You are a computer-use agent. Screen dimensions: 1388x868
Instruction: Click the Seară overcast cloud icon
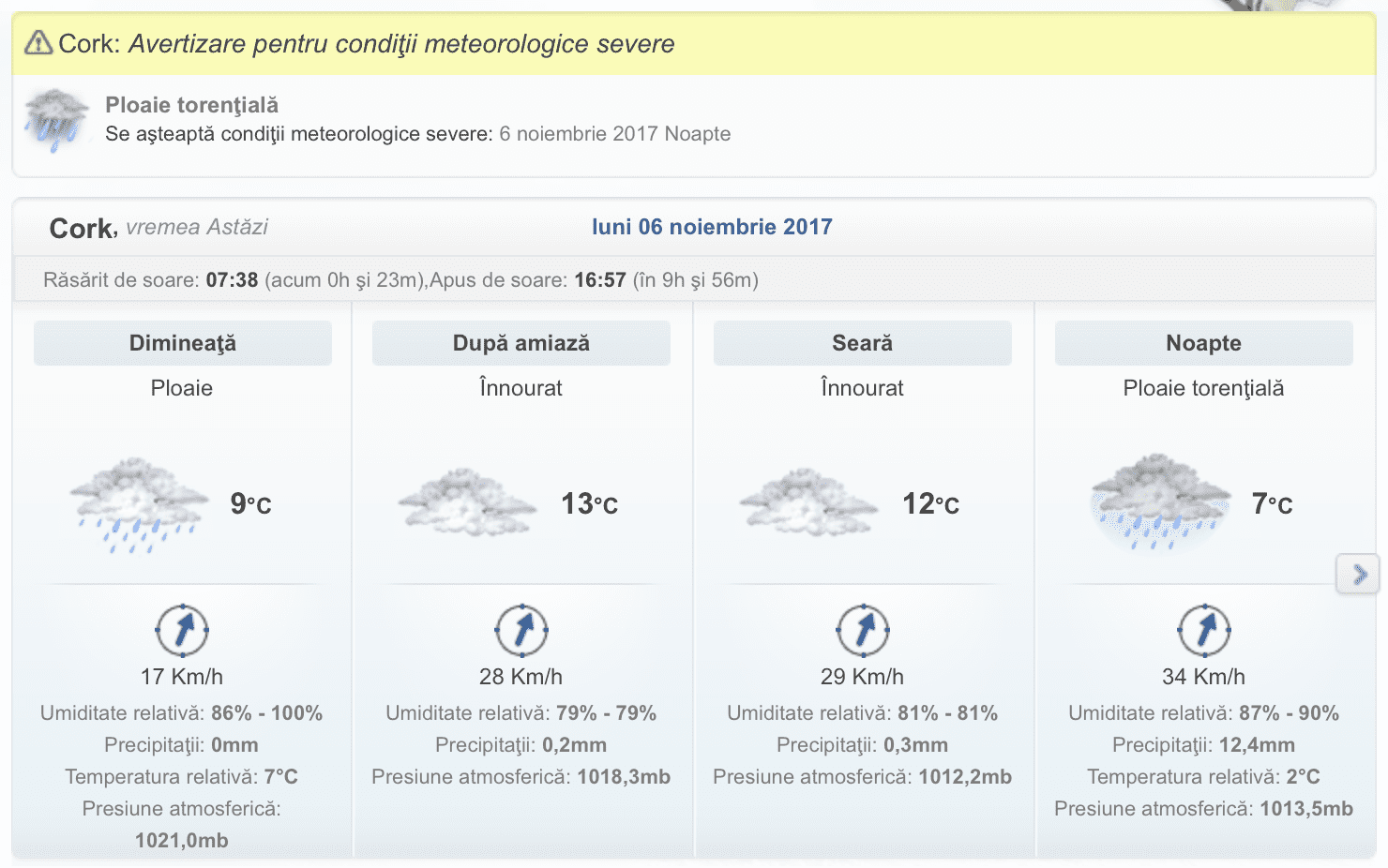tap(807, 502)
